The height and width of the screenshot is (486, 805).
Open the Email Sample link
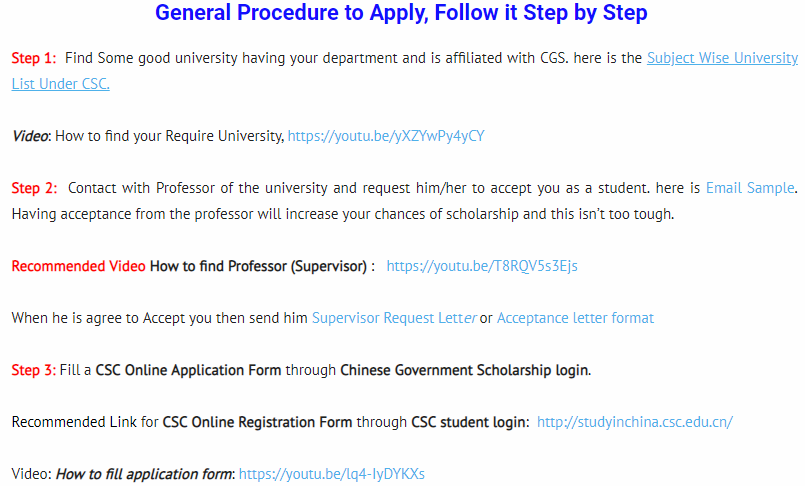click(750, 188)
